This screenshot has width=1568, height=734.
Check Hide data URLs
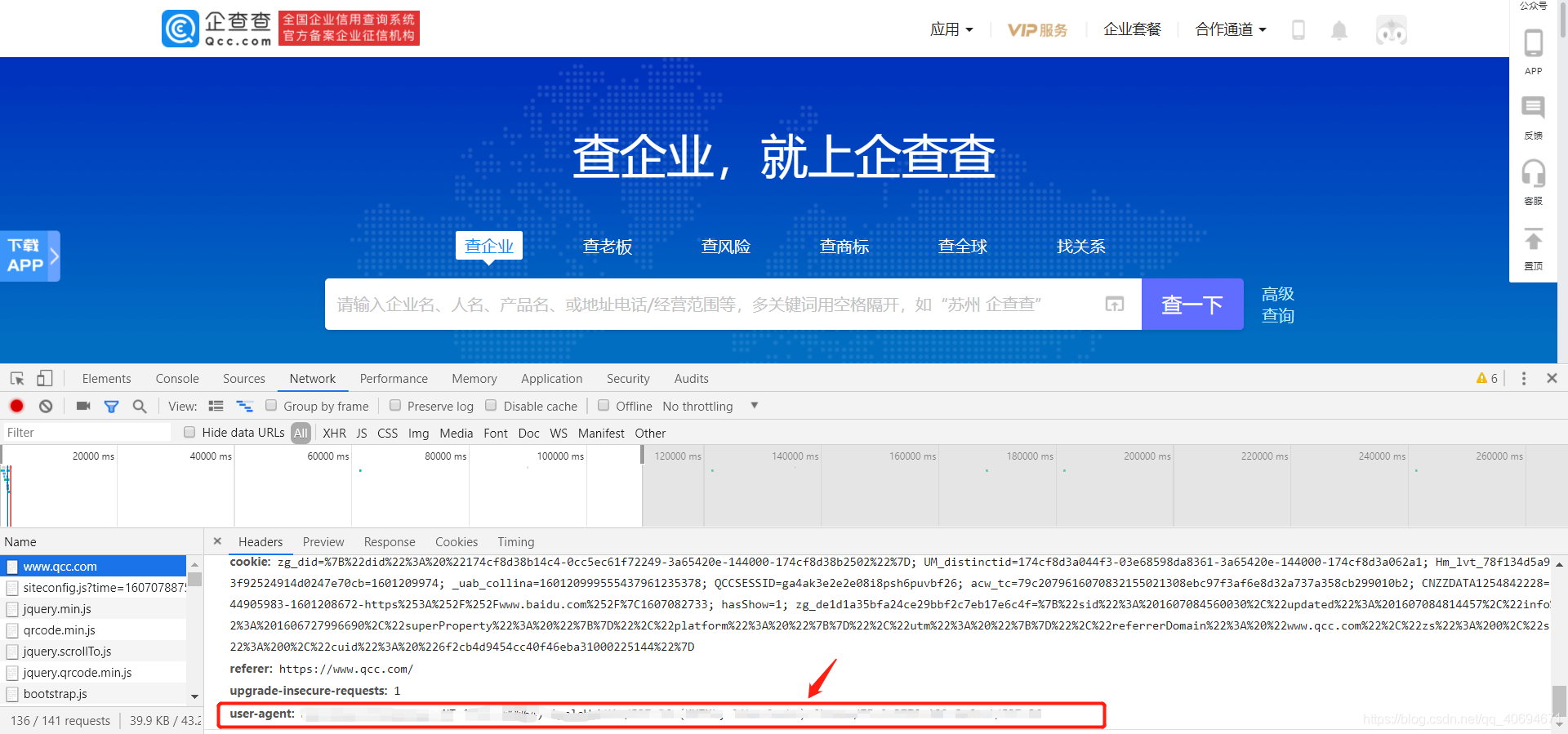[189, 432]
